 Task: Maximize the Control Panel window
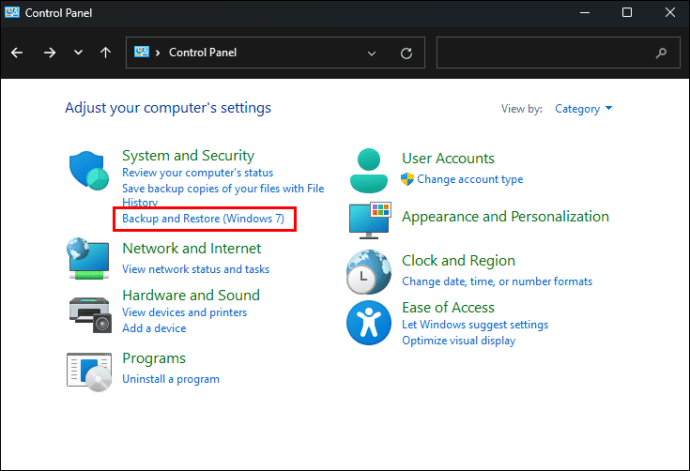pyautogui.click(x=627, y=12)
